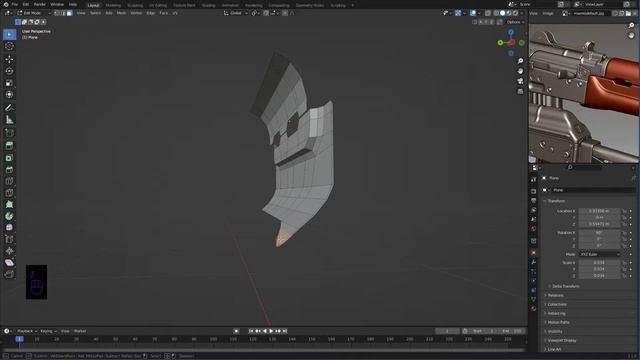Select the Poly Build tool
The image size is (640, 360).
click(9, 204)
